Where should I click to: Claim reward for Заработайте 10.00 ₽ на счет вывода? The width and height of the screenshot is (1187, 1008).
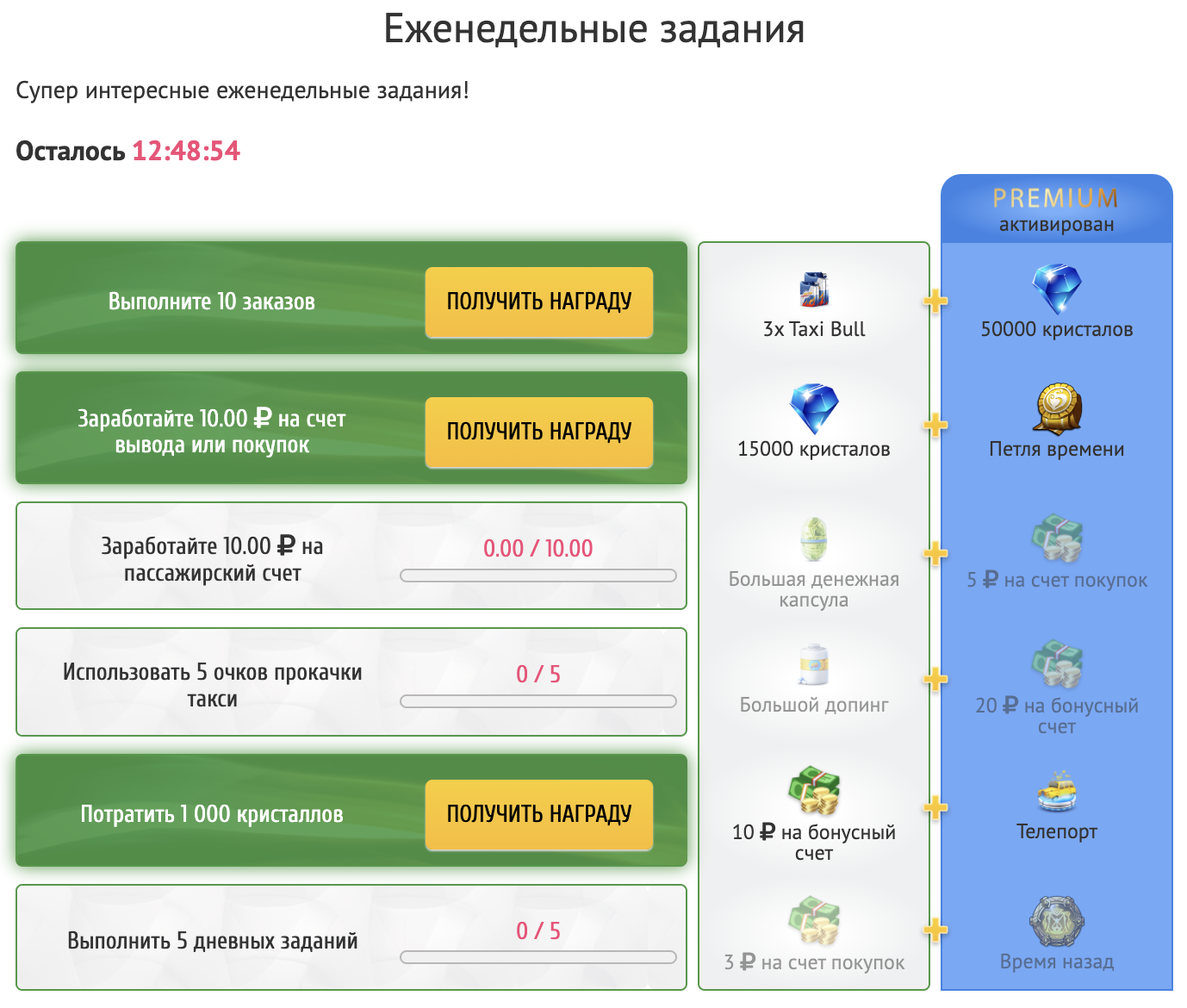pos(538,432)
